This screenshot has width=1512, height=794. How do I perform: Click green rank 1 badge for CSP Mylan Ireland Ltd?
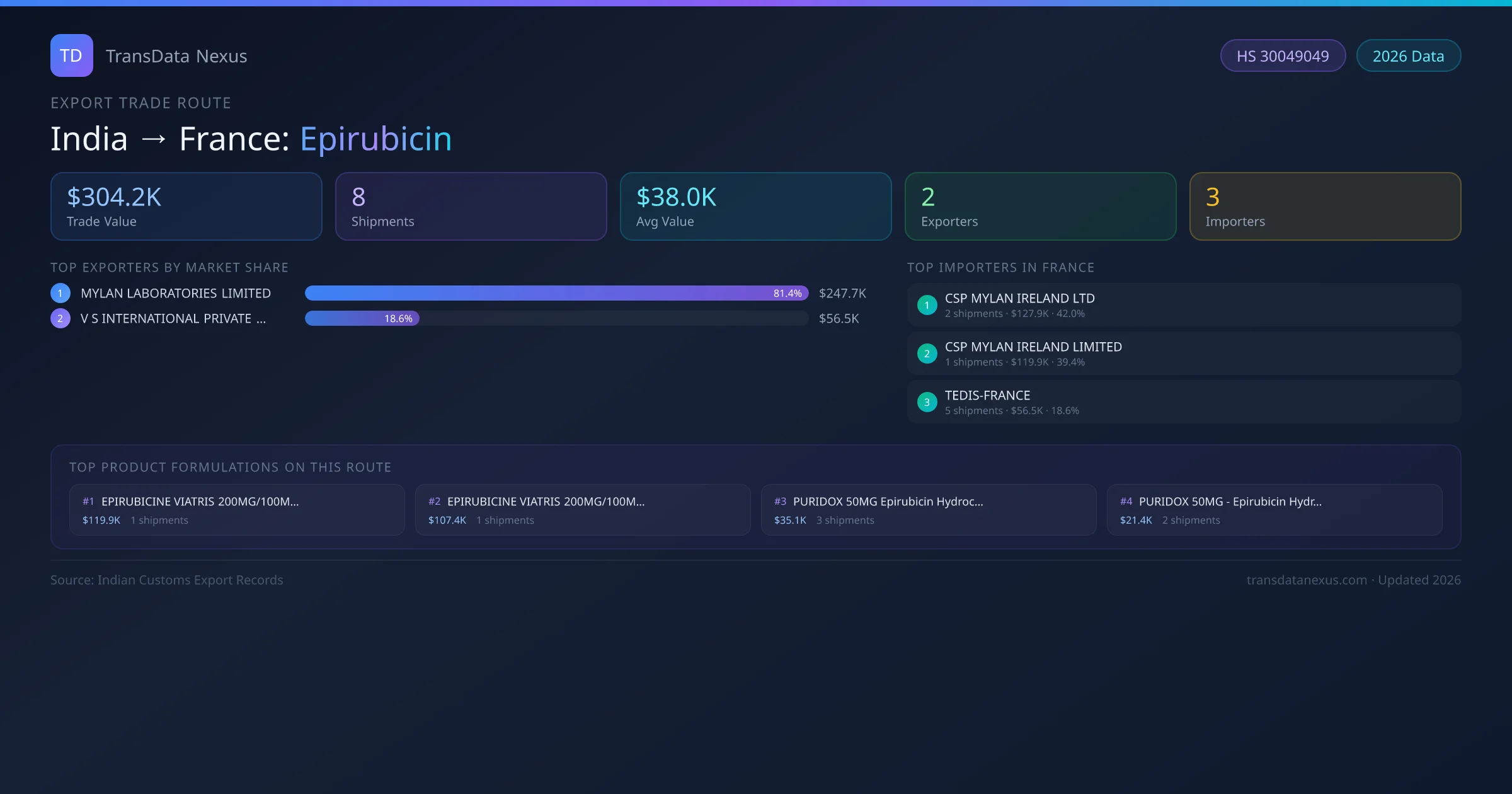927,305
